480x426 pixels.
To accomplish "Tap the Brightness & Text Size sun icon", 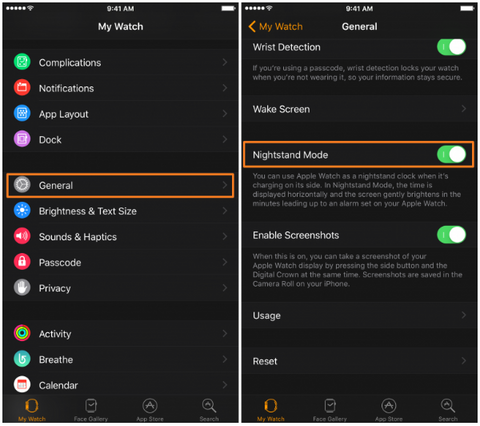I will tap(22, 210).
